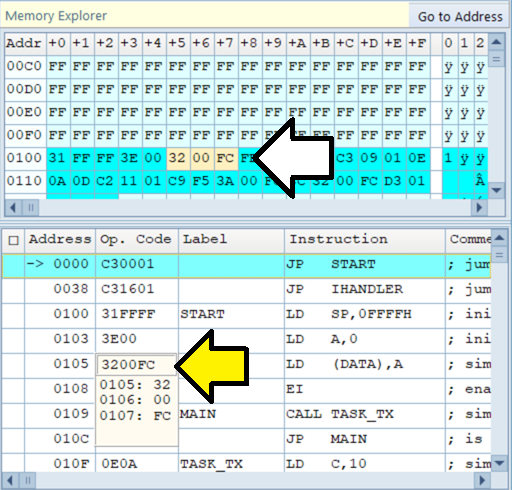Click up arrow of disassembly vertical scrollbar
This screenshot has width=512, height=490.
(x=499, y=238)
